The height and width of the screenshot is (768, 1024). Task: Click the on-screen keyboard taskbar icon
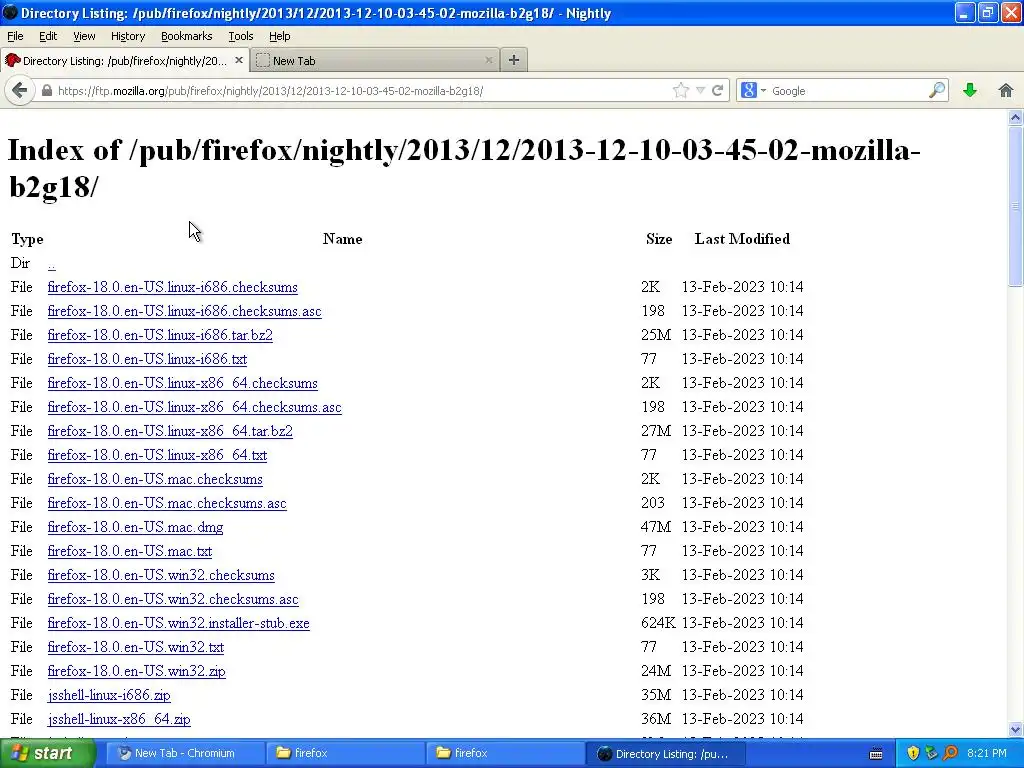click(876, 754)
